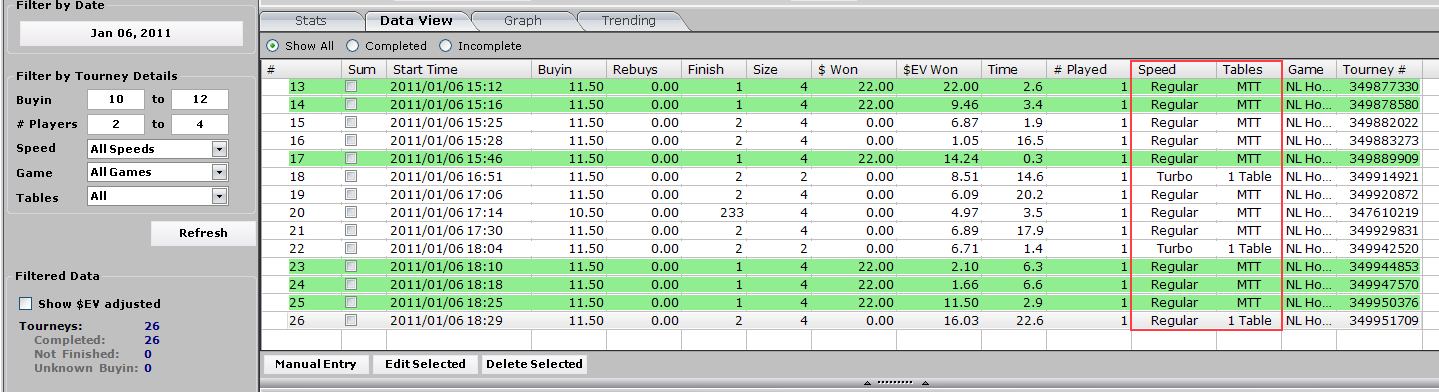Screen dimensions: 1439x392
Task: Tick the Sum checkbox for row 26
Action: [351, 321]
